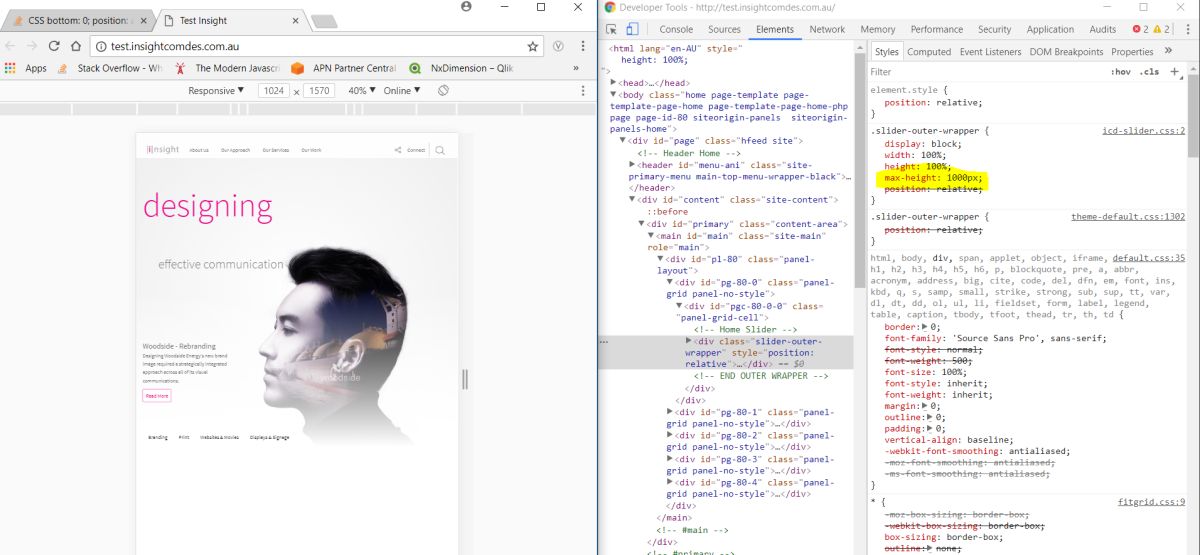Show more bookmarks chevron
1200x555 pixels.
point(575,68)
